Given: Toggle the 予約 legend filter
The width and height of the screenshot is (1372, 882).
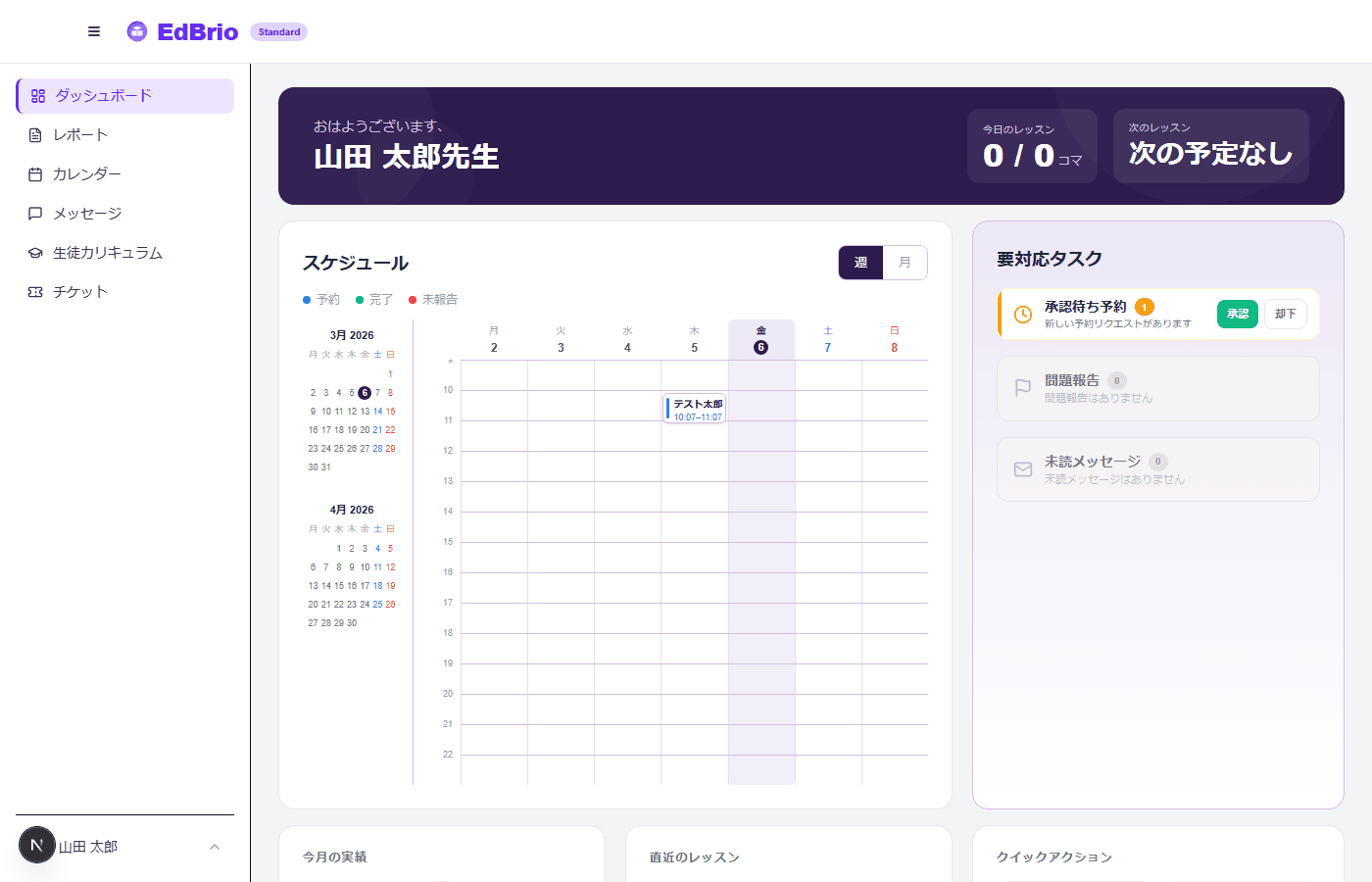Looking at the screenshot, I should point(321,300).
